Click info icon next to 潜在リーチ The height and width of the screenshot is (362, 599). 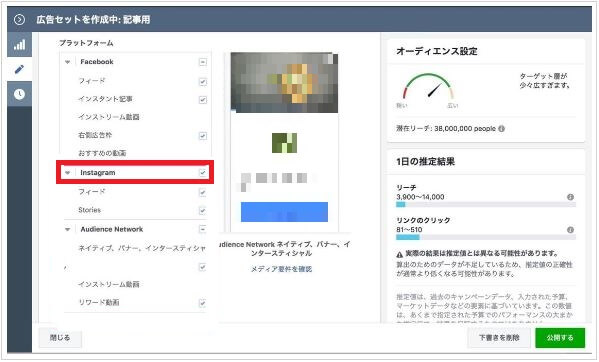pos(502,129)
